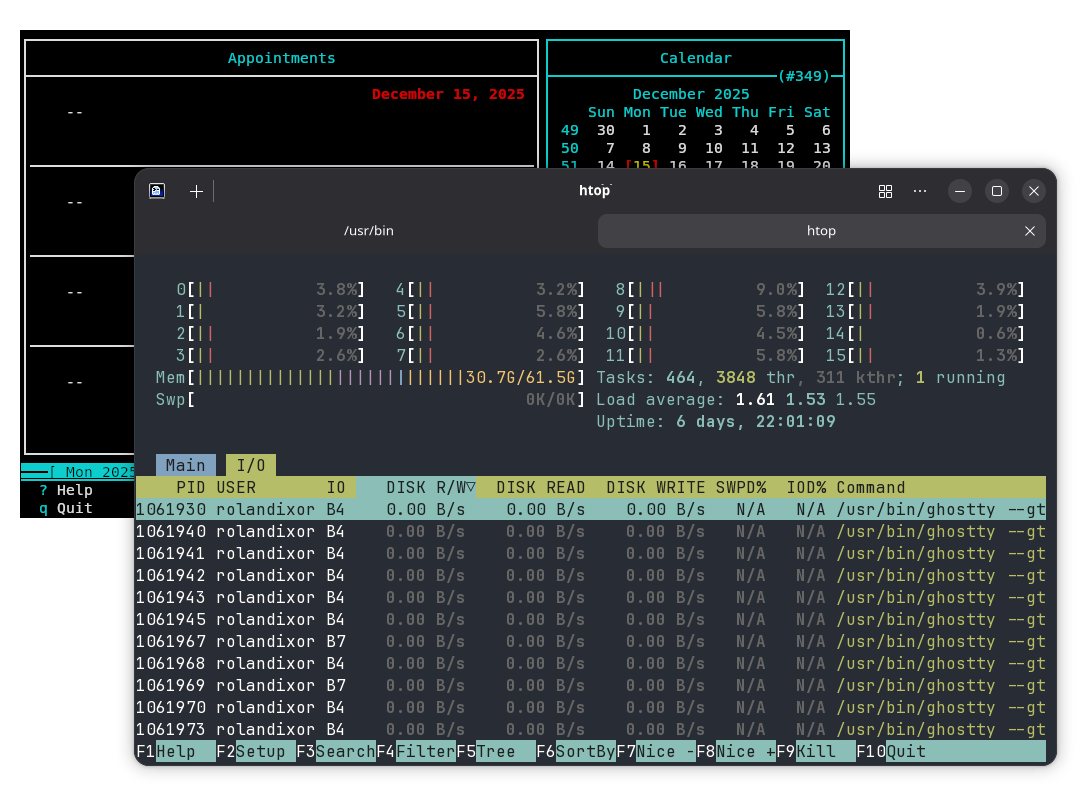Switch to the /usr/bin tab
The height and width of the screenshot is (810, 1080).
(x=368, y=231)
